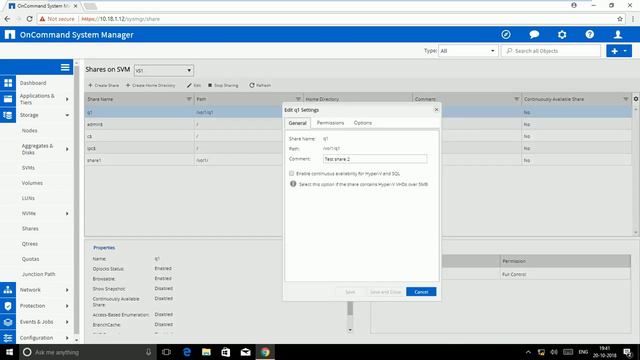Screen dimensions: 640x360
Task: Click the Search all Objects field
Action: [x=551, y=51]
